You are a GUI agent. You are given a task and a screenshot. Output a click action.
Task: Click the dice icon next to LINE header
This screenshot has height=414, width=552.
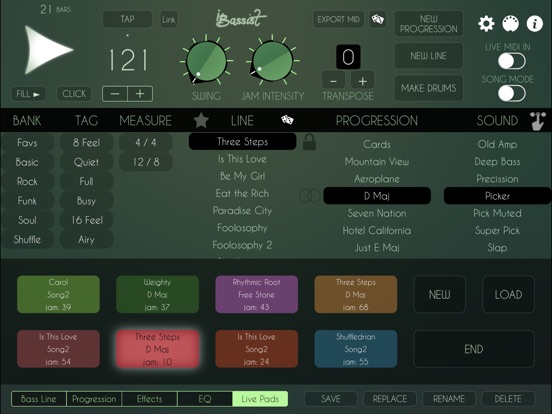(287, 120)
